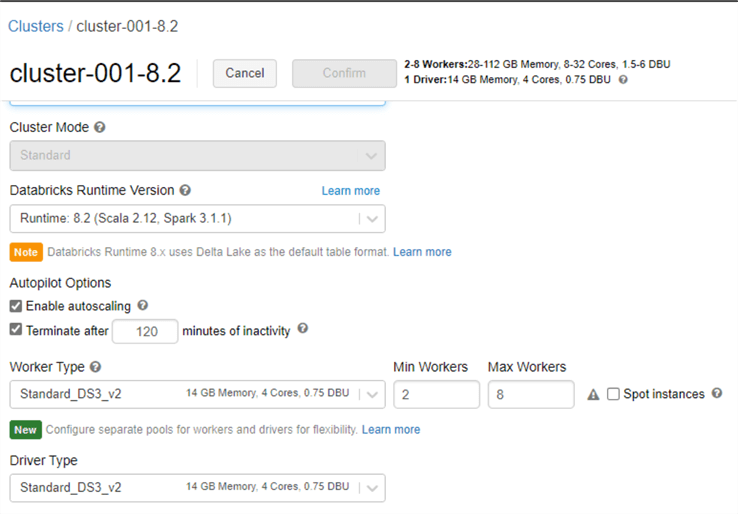Open Learn more link about separate pools

coord(391,429)
